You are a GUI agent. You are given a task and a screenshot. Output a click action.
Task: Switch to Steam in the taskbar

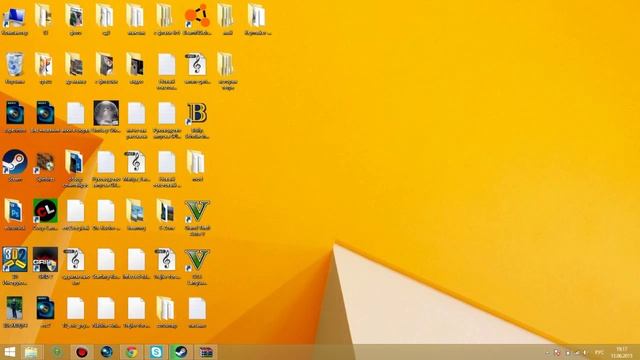coord(181,352)
